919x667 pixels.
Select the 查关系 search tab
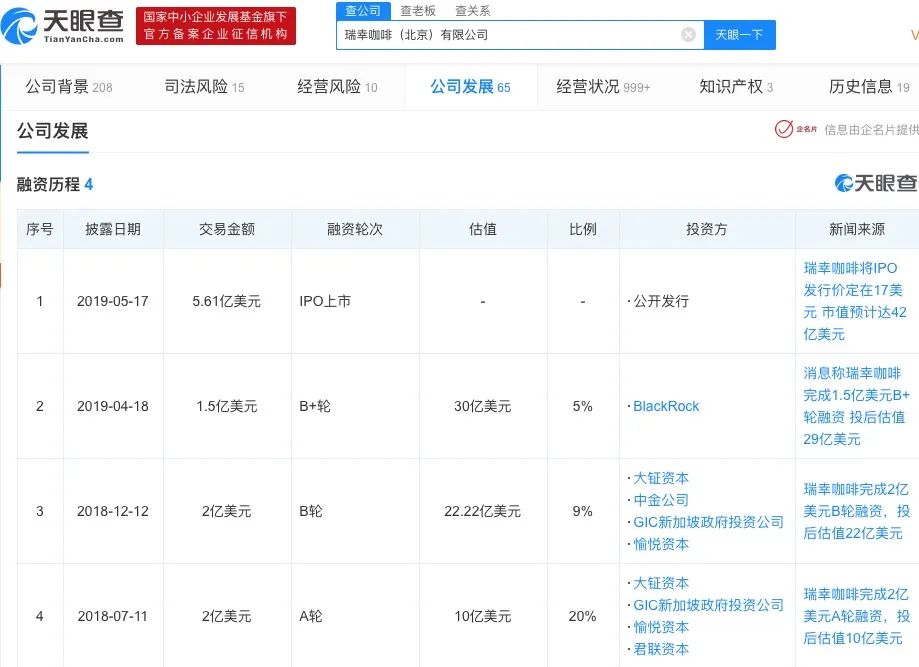(472, 11)
